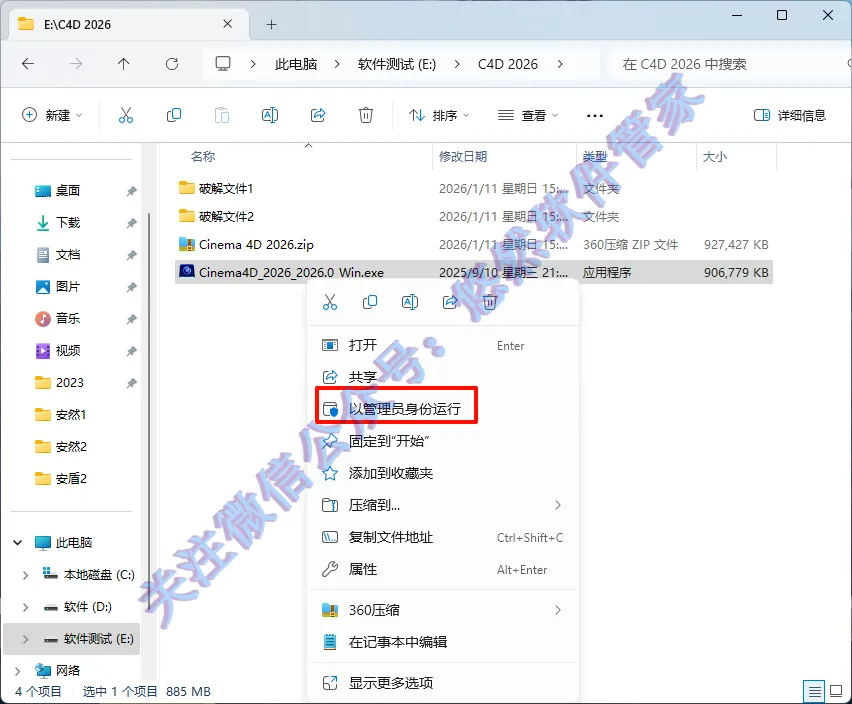852x704 pixels.
Task: Click the PC monitor icon in the address bar
Action: click(223, 64)
